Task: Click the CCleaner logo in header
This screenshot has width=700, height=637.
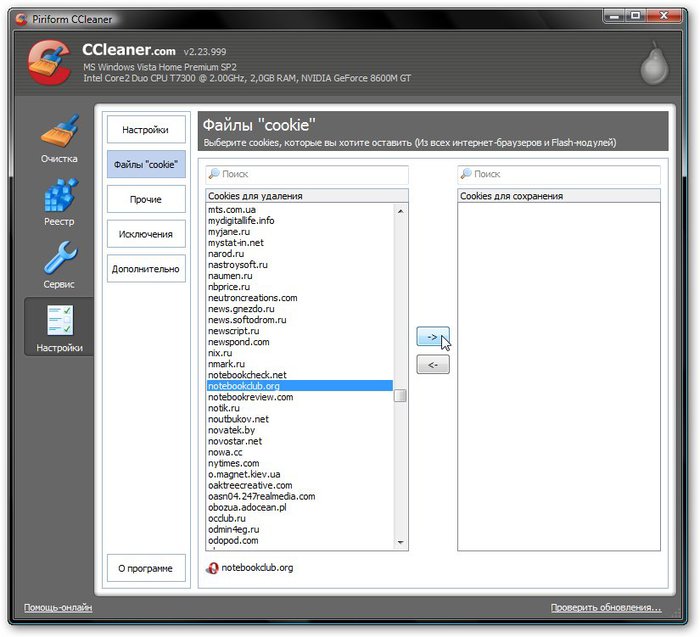Action: (x=49, y=62)
